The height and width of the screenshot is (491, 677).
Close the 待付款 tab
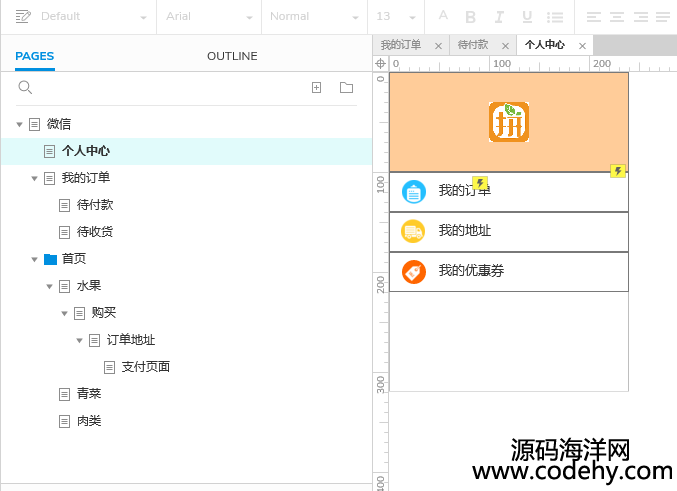[x=506, y=45]
